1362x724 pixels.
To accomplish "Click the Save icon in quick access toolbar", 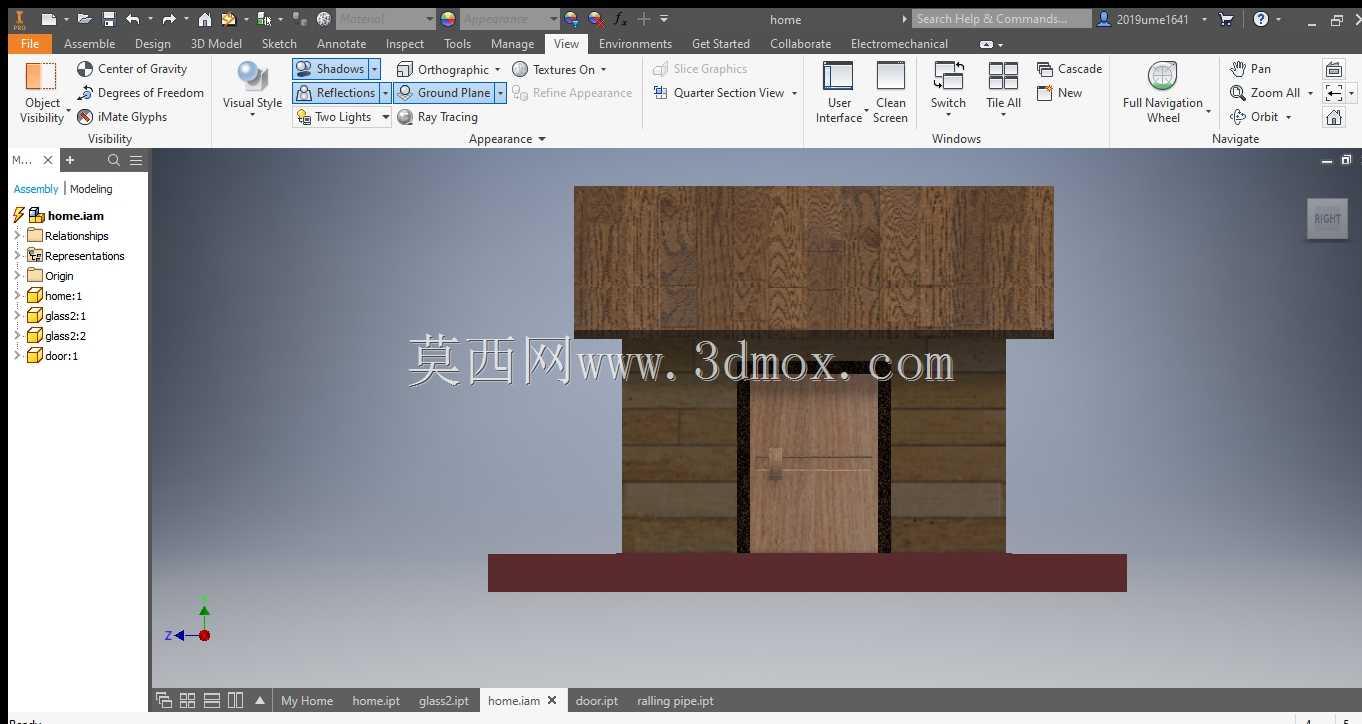I will click(x=109, y=19).
